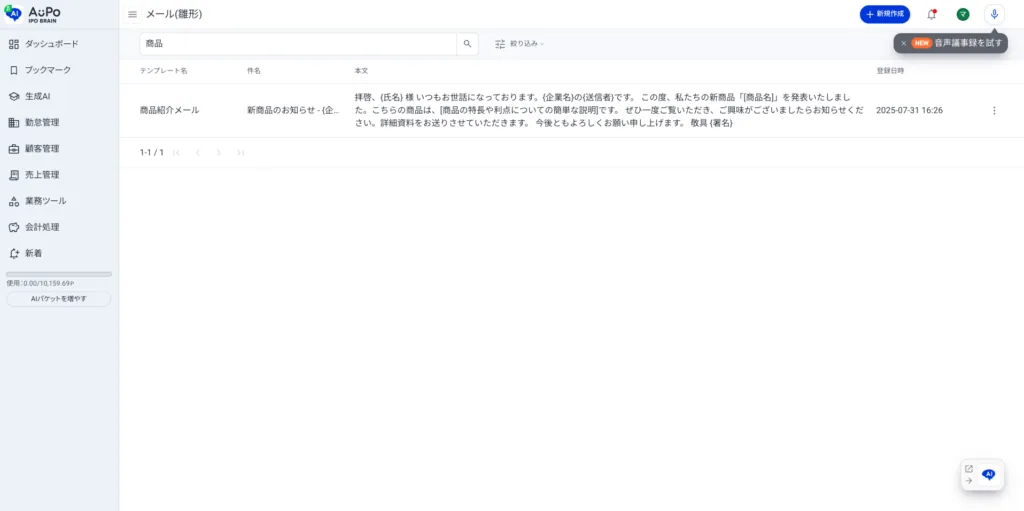
Task: Open the three-dot row actions menu
Action: click(994, 110)
